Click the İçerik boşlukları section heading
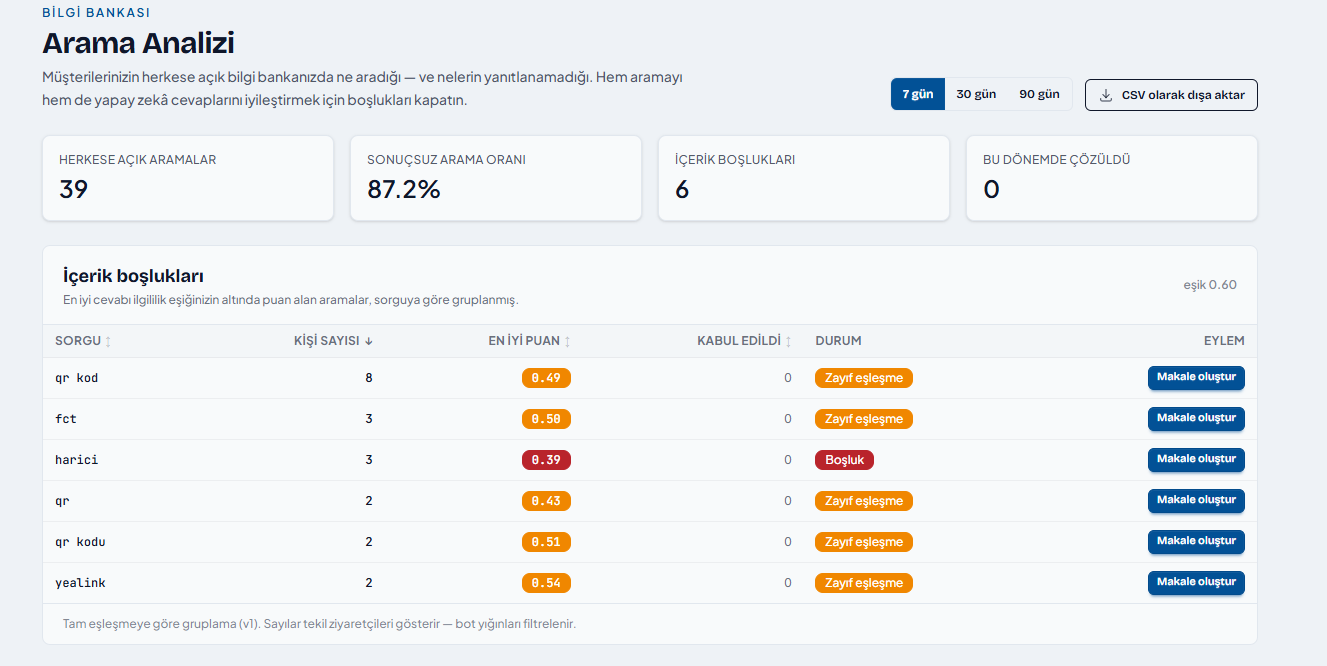This screenshot has height=666, width=1327. coord(133,276)
